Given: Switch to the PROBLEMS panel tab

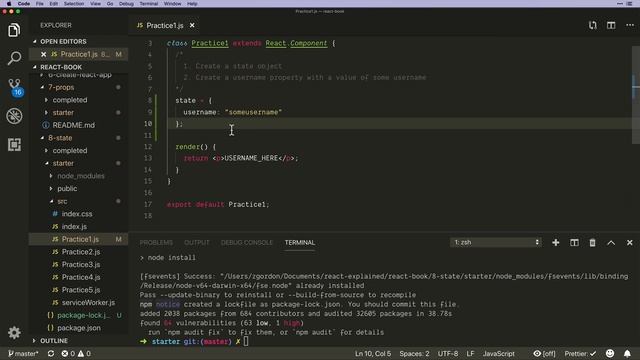Looking at the screenshot, I should tap(156, 242).
